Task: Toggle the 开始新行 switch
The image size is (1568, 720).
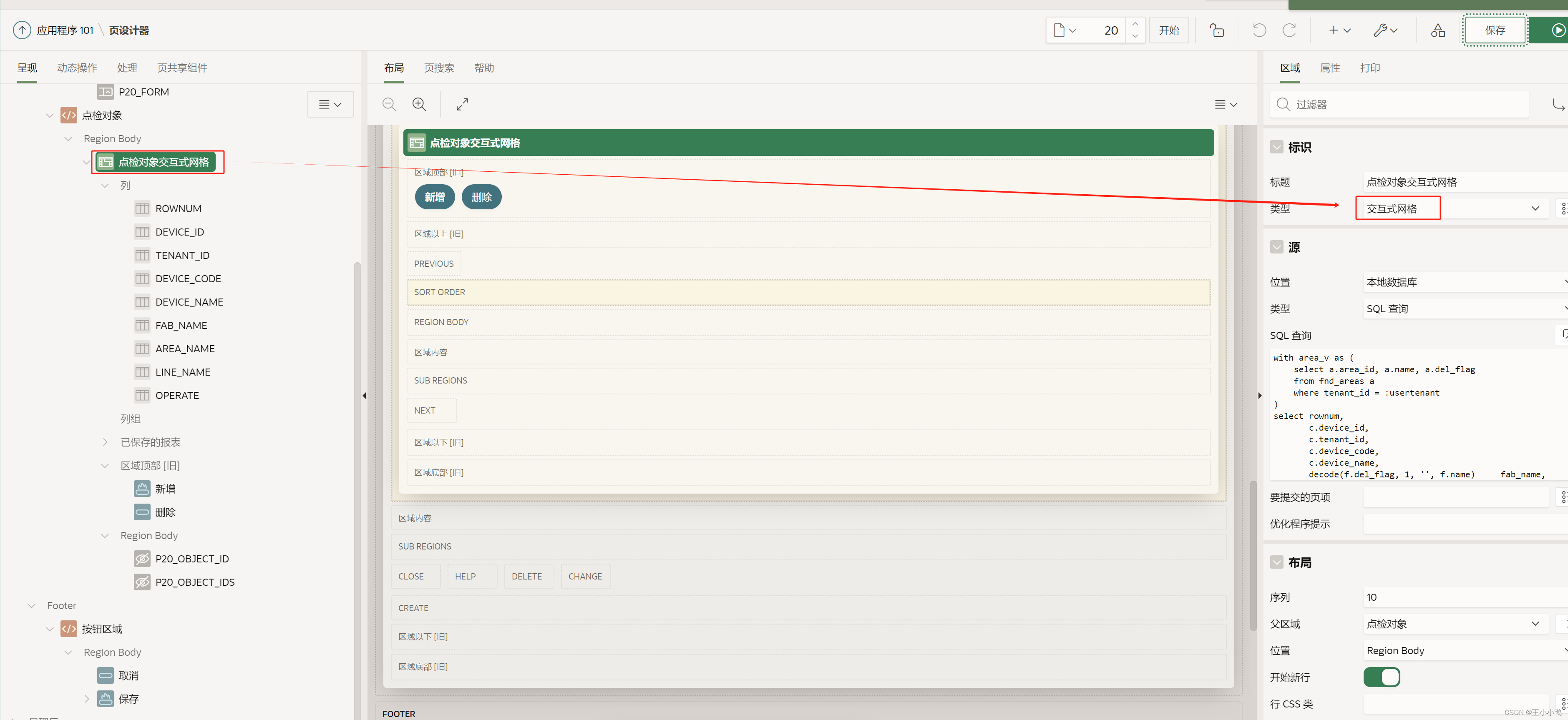Action: 1382,677
